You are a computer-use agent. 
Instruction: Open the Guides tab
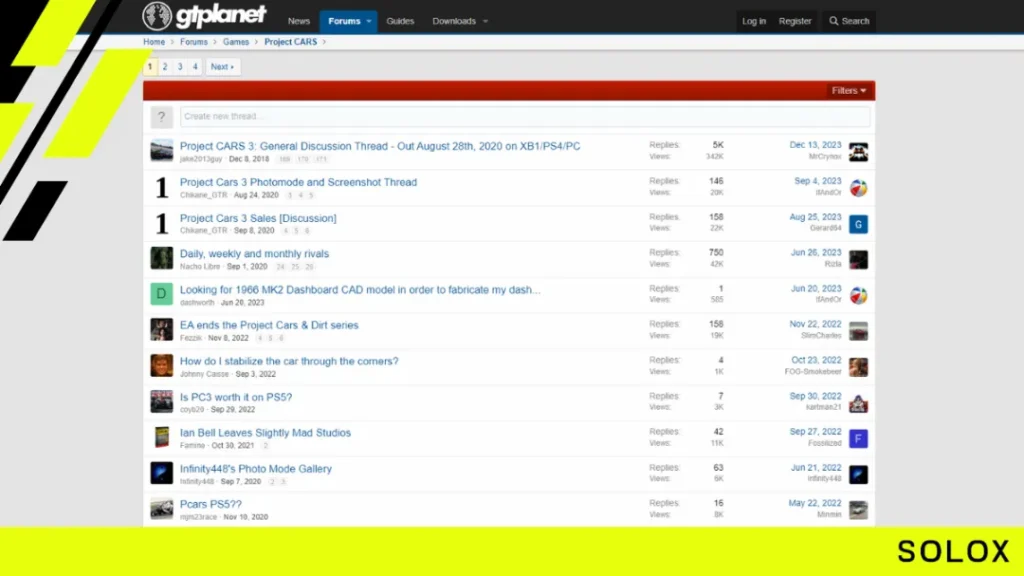click(x=400, y=22)
